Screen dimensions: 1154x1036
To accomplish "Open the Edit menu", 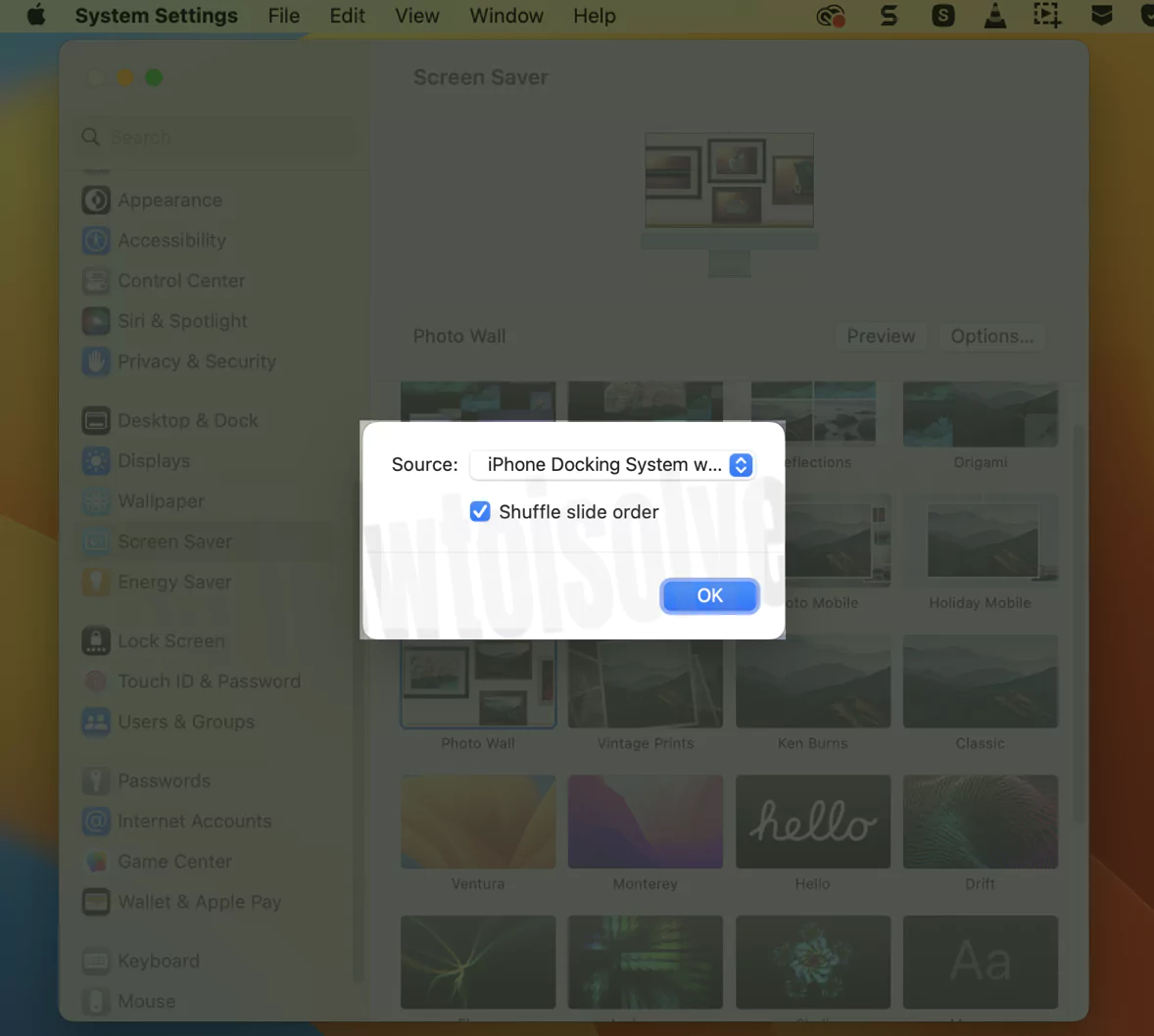I will coord(348,16).
